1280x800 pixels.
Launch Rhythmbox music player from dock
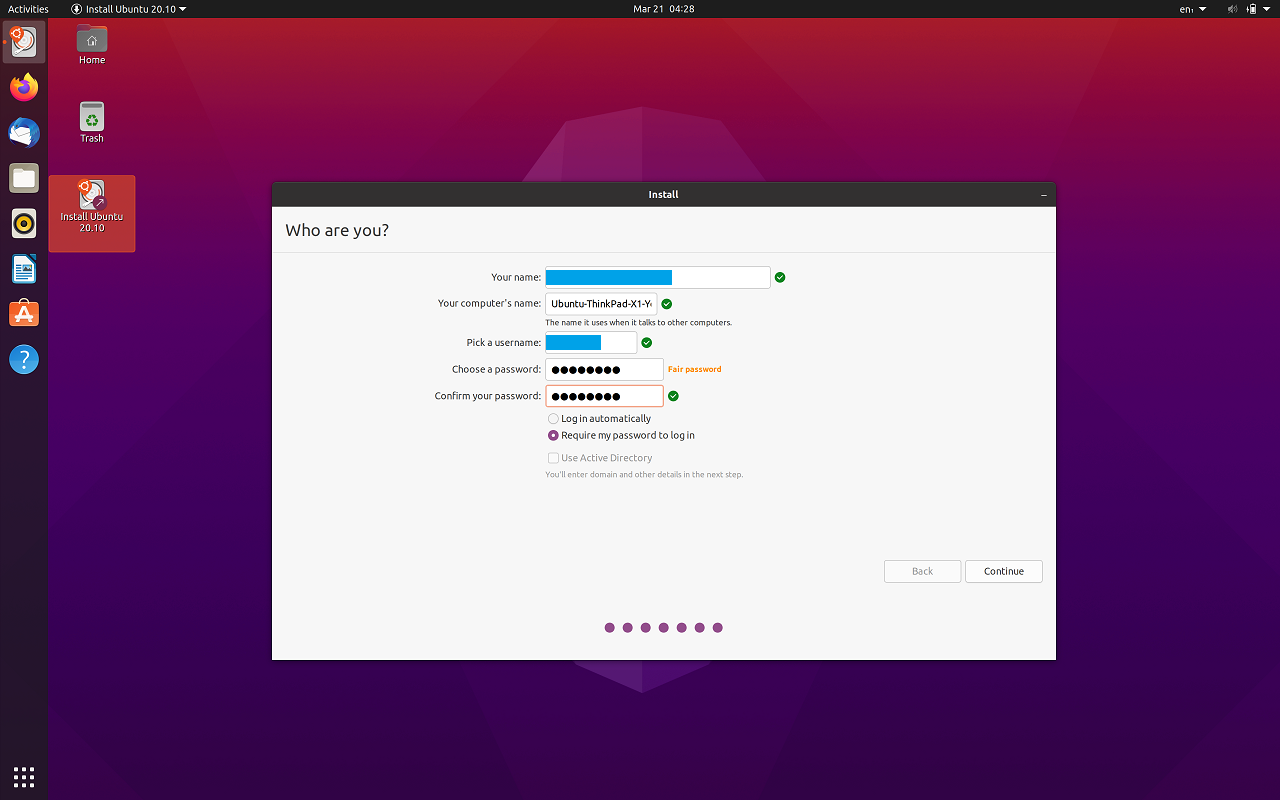click(24, 223)
